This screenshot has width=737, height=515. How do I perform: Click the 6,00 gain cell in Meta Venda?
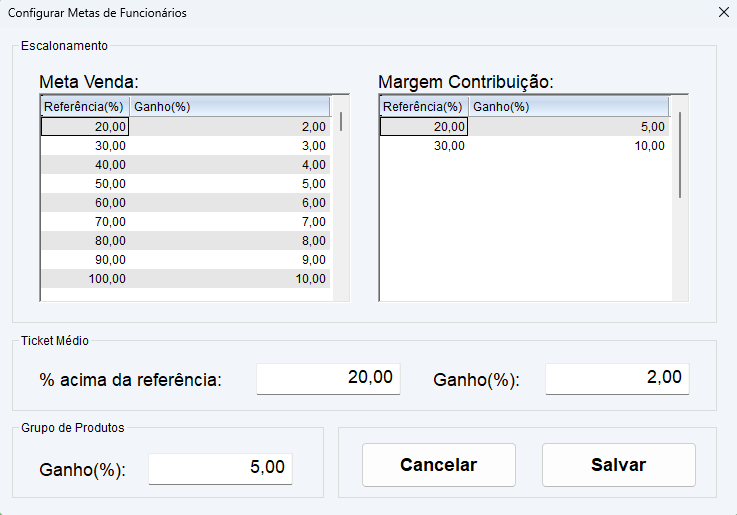tap(230, 203)
